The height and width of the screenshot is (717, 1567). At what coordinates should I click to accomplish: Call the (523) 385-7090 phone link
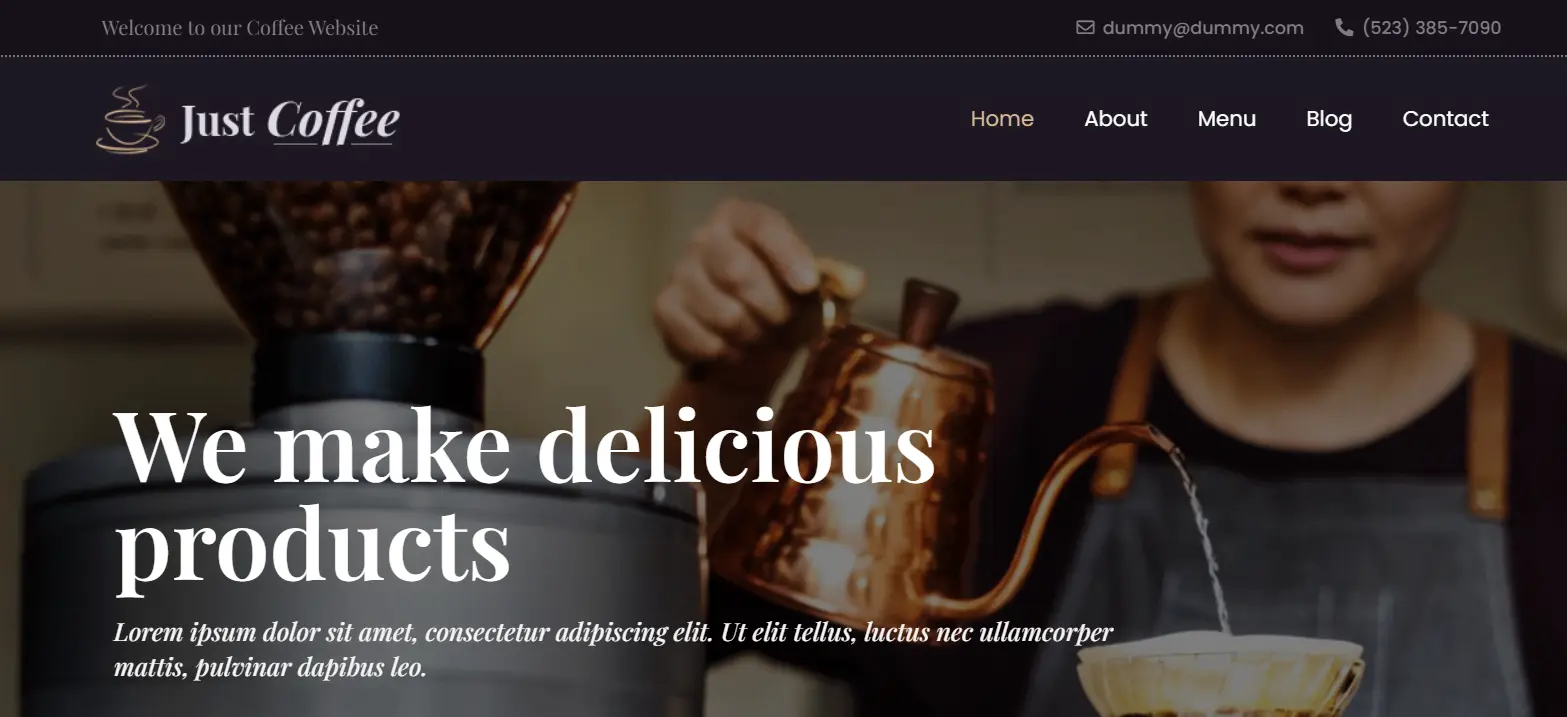click(x=1431, y=28)
